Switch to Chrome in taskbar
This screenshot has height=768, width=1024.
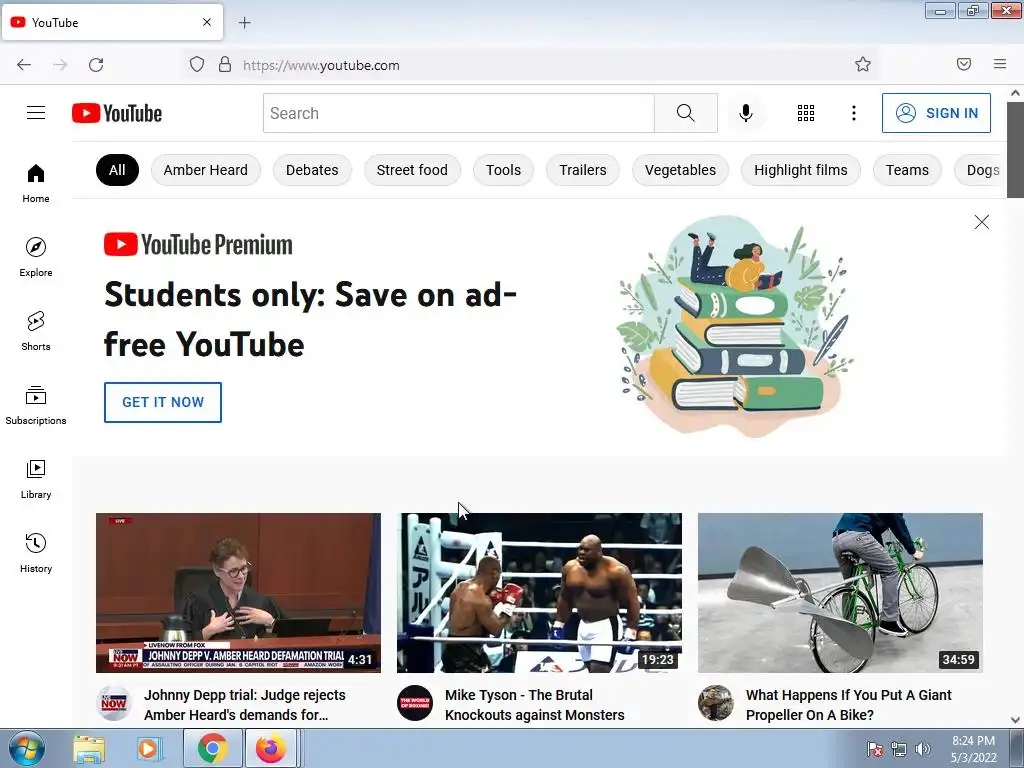point(212,748)
